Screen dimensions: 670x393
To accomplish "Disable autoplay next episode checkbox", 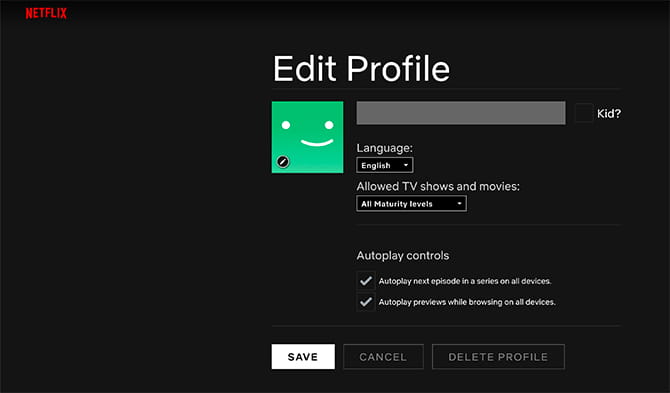I will (365, 281).
